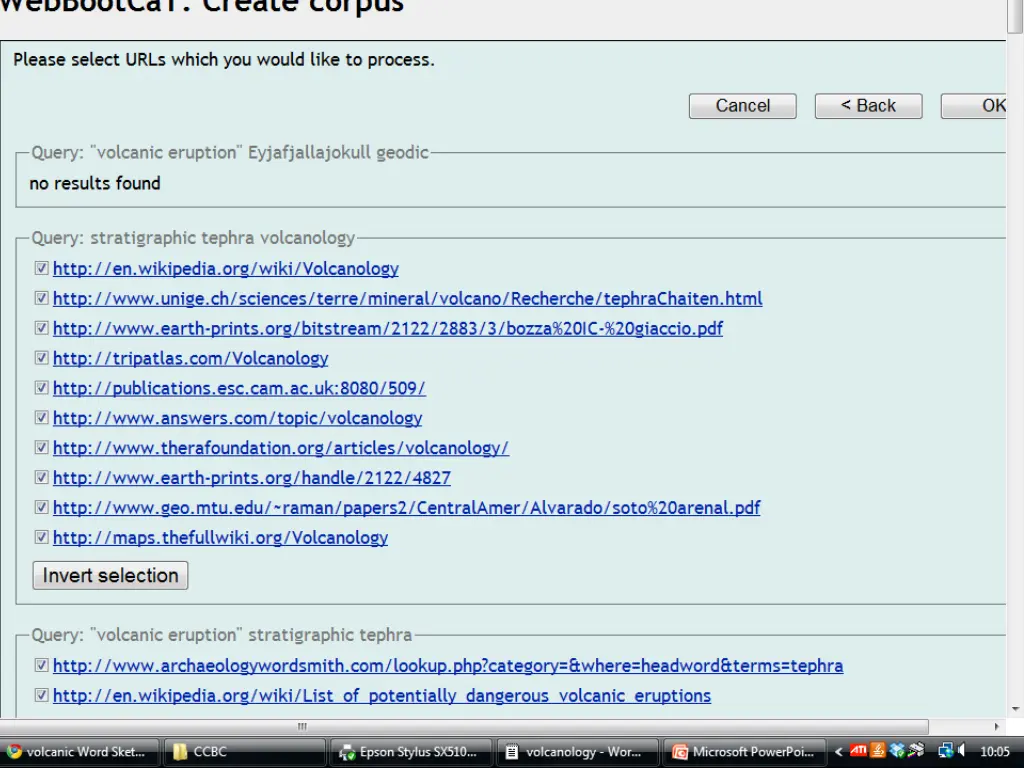Open the maps.thefullwiki.org Volcanology link
Viewport: 1024px width, 768px height.
click(220, 538)
